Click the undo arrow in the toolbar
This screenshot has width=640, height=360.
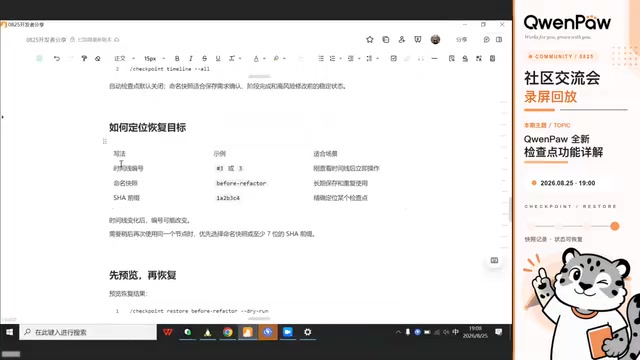tap(57, 59)
